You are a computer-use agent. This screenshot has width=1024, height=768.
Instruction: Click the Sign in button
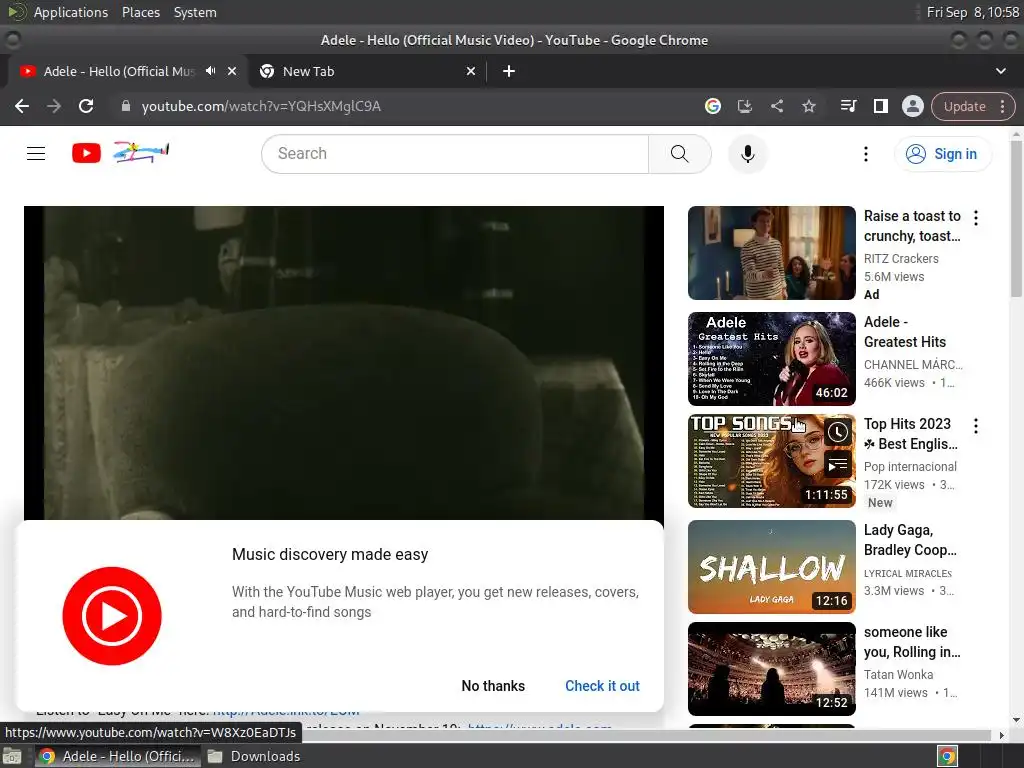pos(942,154)
